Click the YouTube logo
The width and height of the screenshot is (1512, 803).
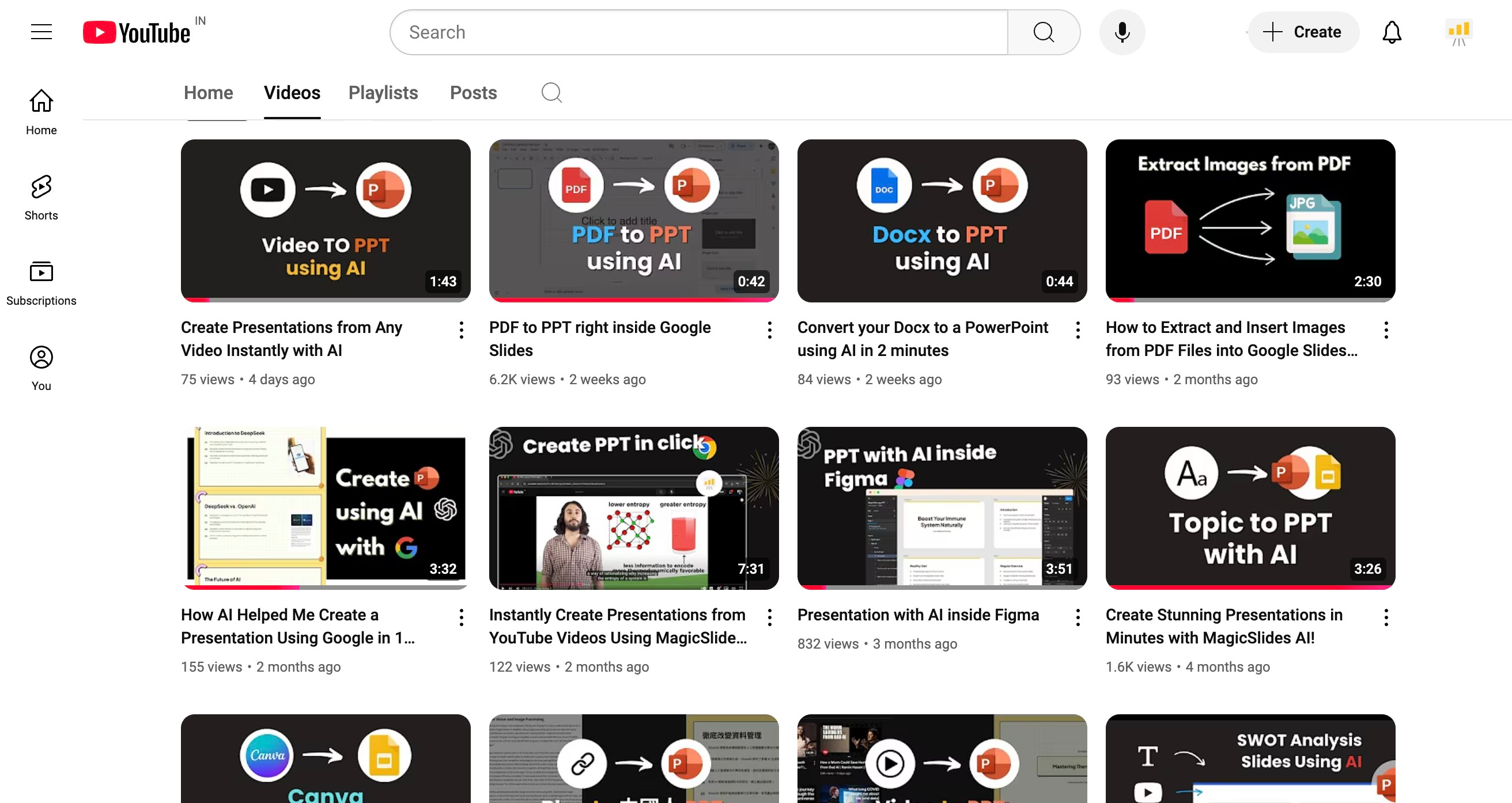click(136, 32)
